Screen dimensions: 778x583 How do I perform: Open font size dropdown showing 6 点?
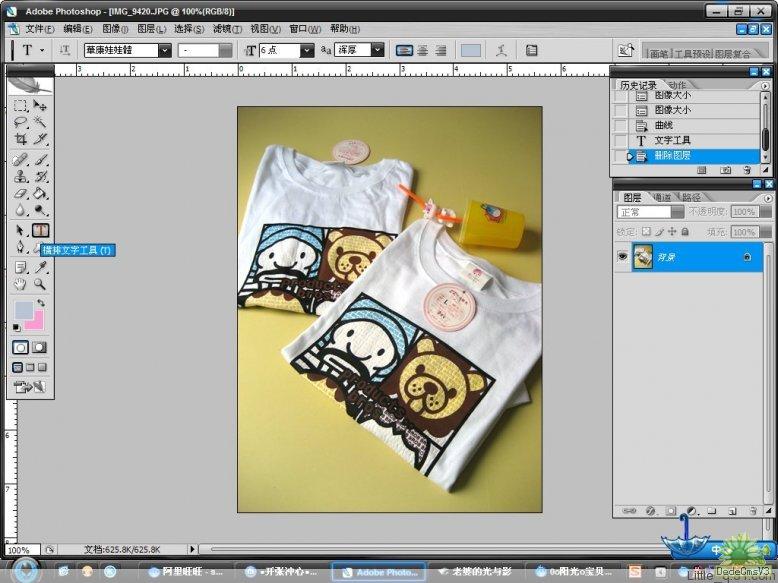pos(307,50)
